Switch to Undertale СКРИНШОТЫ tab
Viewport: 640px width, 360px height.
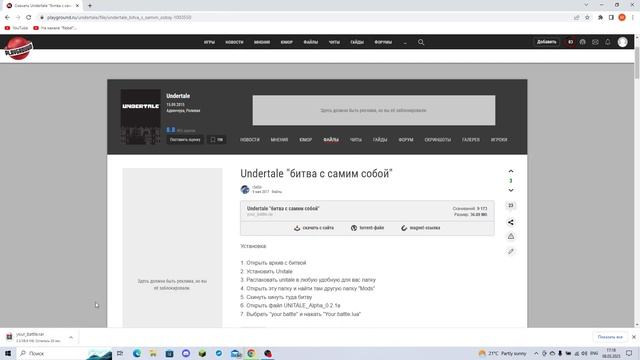click(x=438, y=140)
